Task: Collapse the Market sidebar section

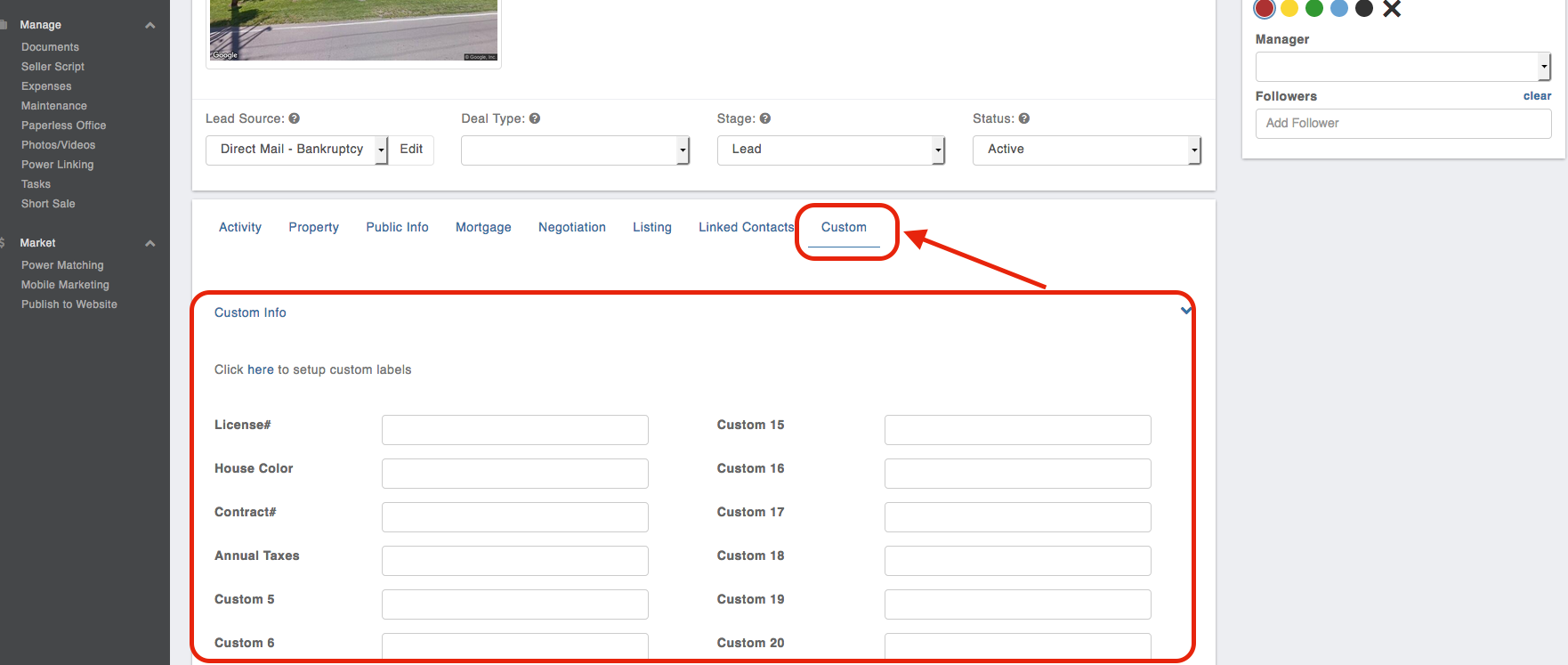Action: click(150, 243)
